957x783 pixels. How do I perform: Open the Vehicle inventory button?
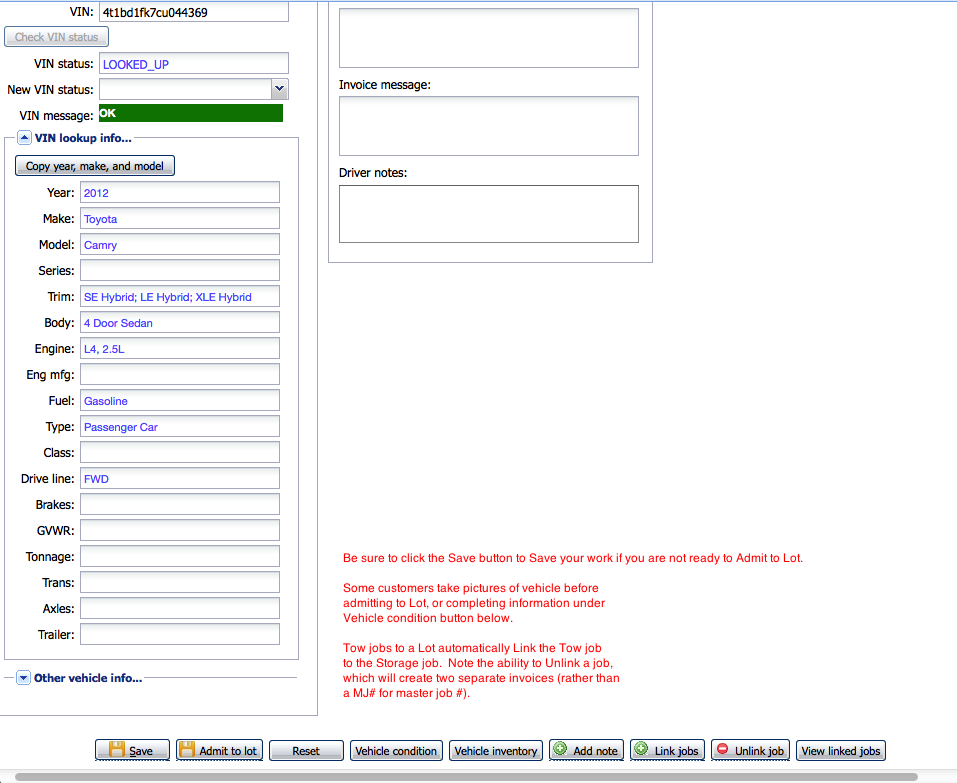point(496,751)
